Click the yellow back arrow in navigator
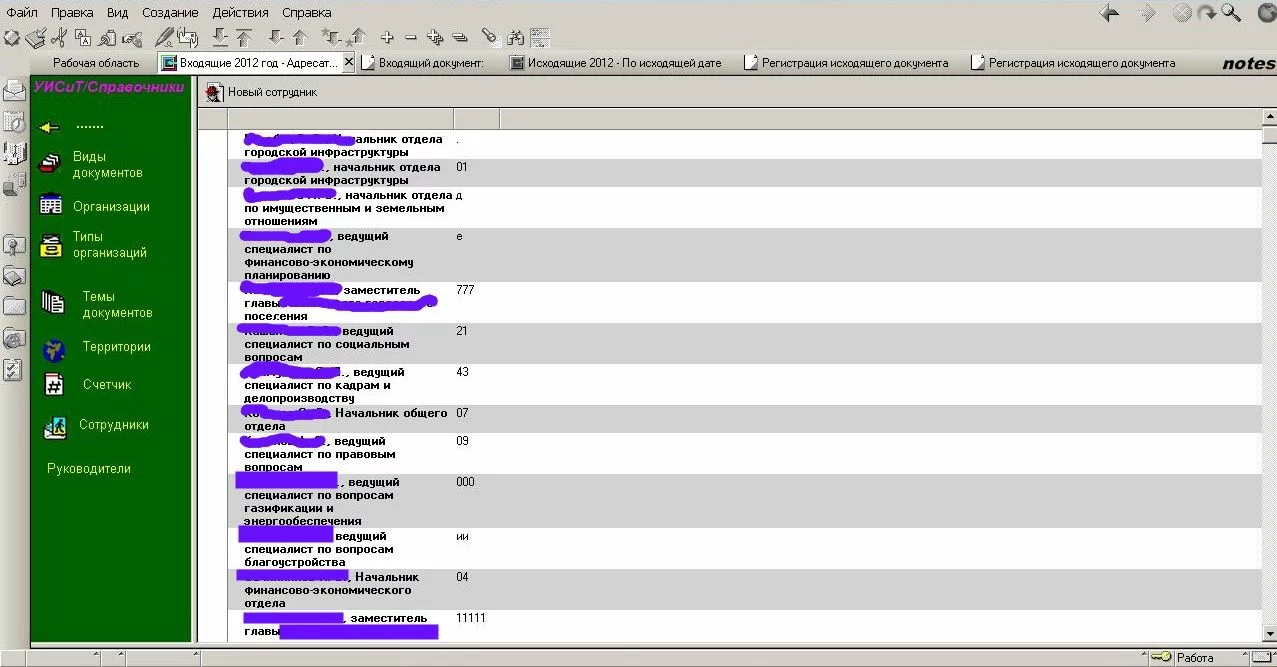1277x667 pixels. (49, 128)
